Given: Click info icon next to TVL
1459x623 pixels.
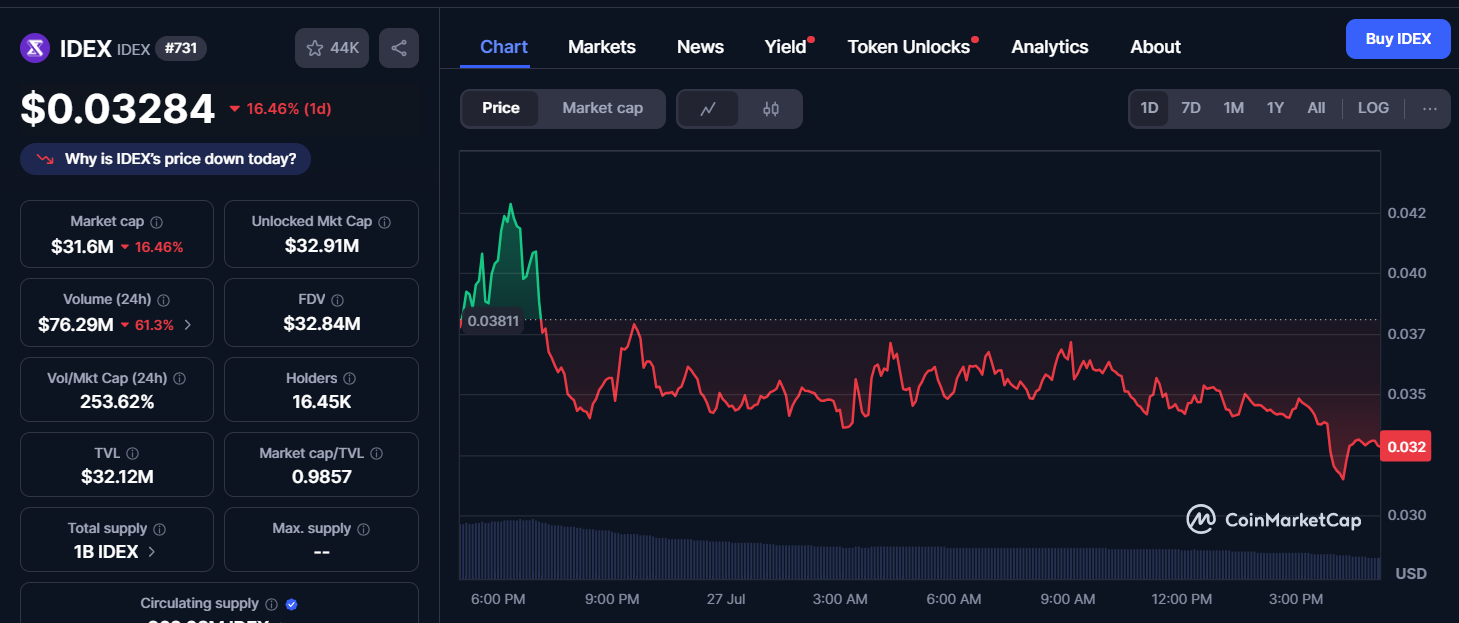Looking at the screenshot, I should tap(132, 454).
